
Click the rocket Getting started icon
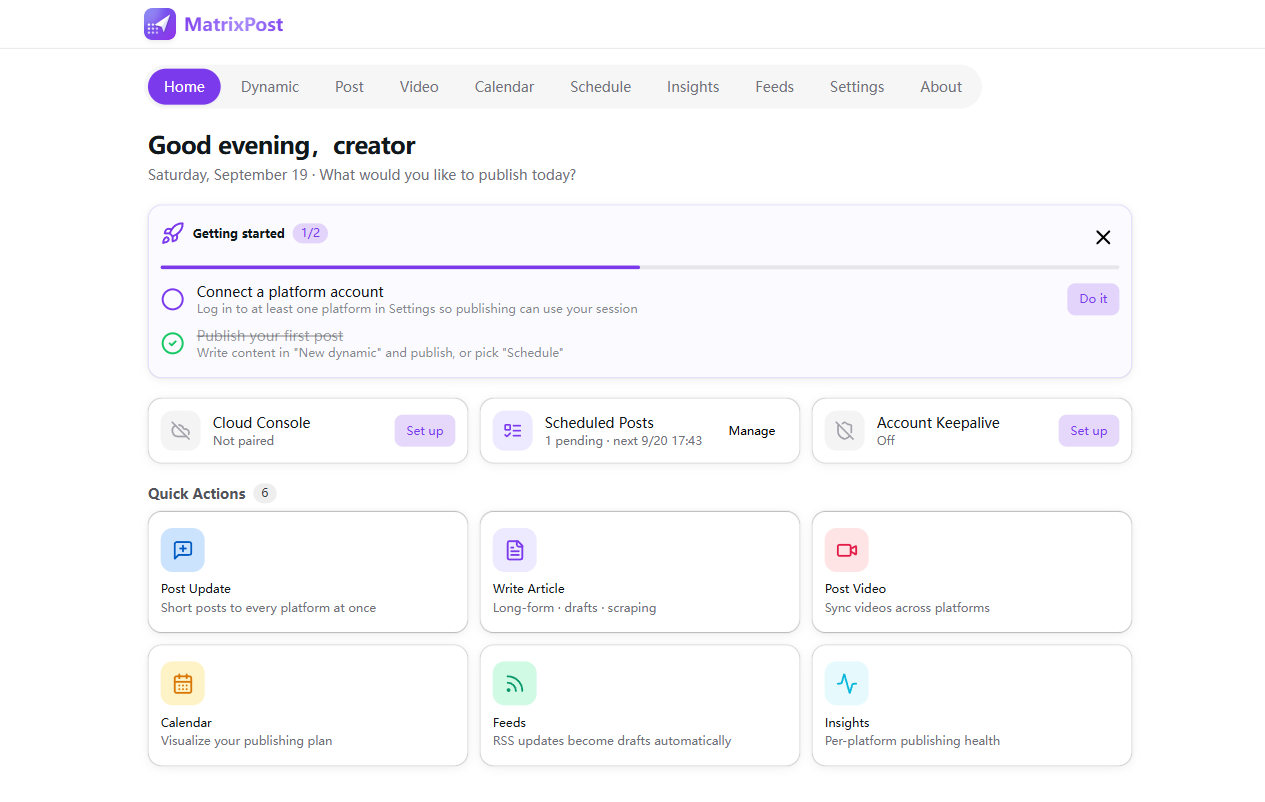[x=173, y=233]
